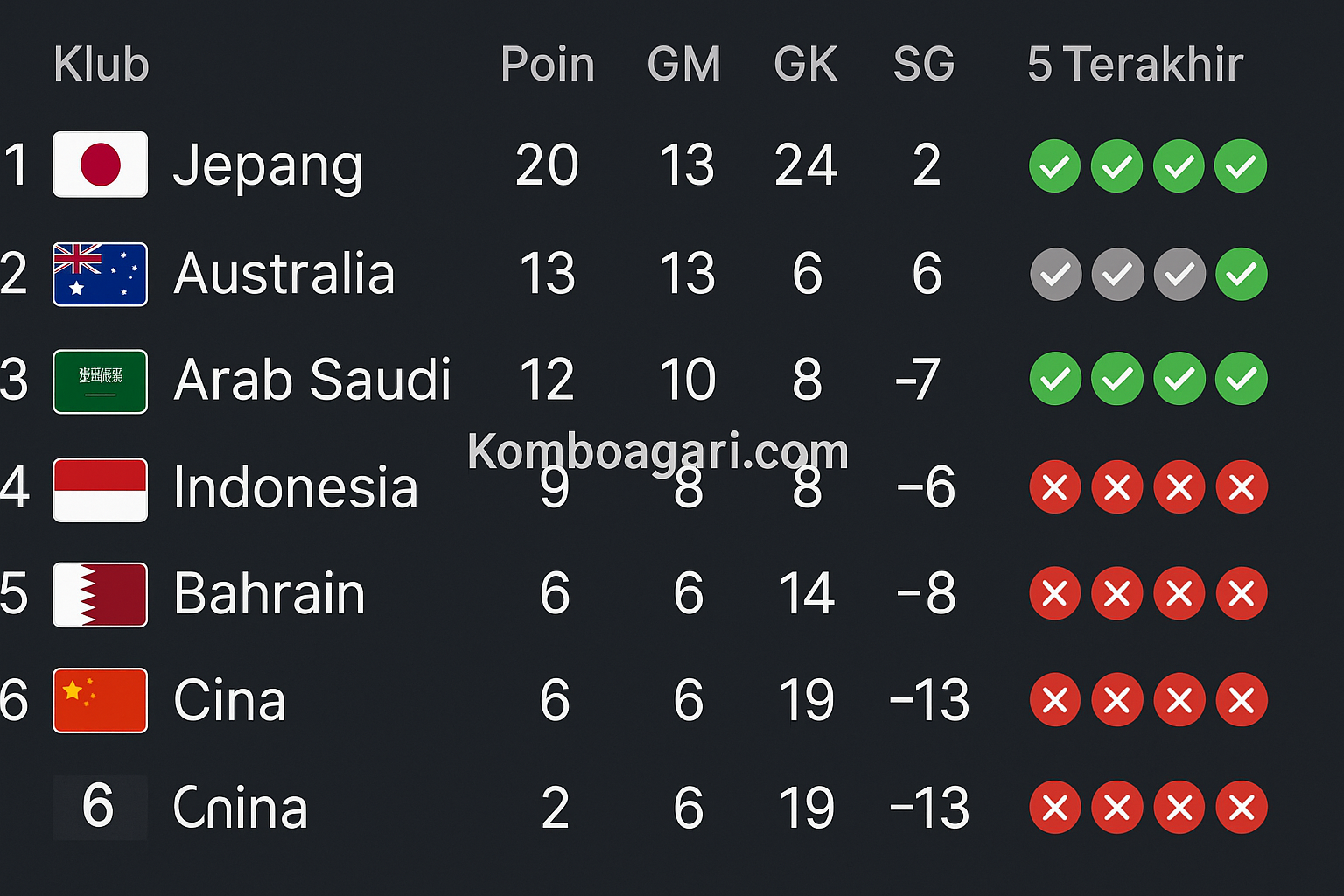Click the Bahrain row flag icon
The width and height of the screenshot is (1344, 896).
click(x=100, y=595)
